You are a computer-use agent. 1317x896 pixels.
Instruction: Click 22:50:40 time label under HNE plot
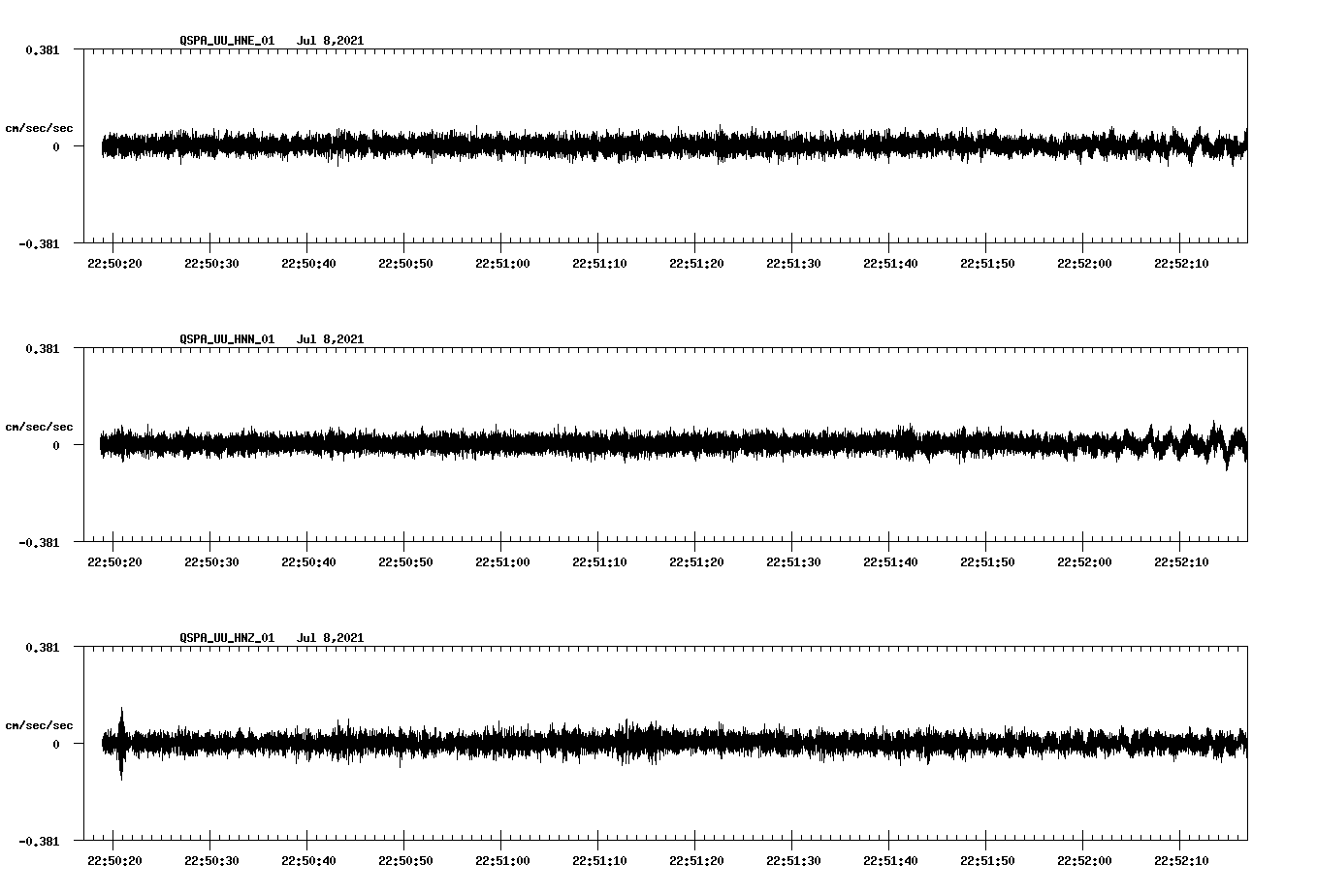tap(308, 264)
